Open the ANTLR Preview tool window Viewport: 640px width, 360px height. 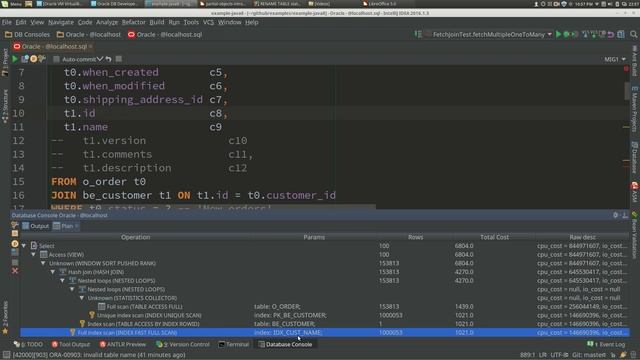(x=122, y=344)
